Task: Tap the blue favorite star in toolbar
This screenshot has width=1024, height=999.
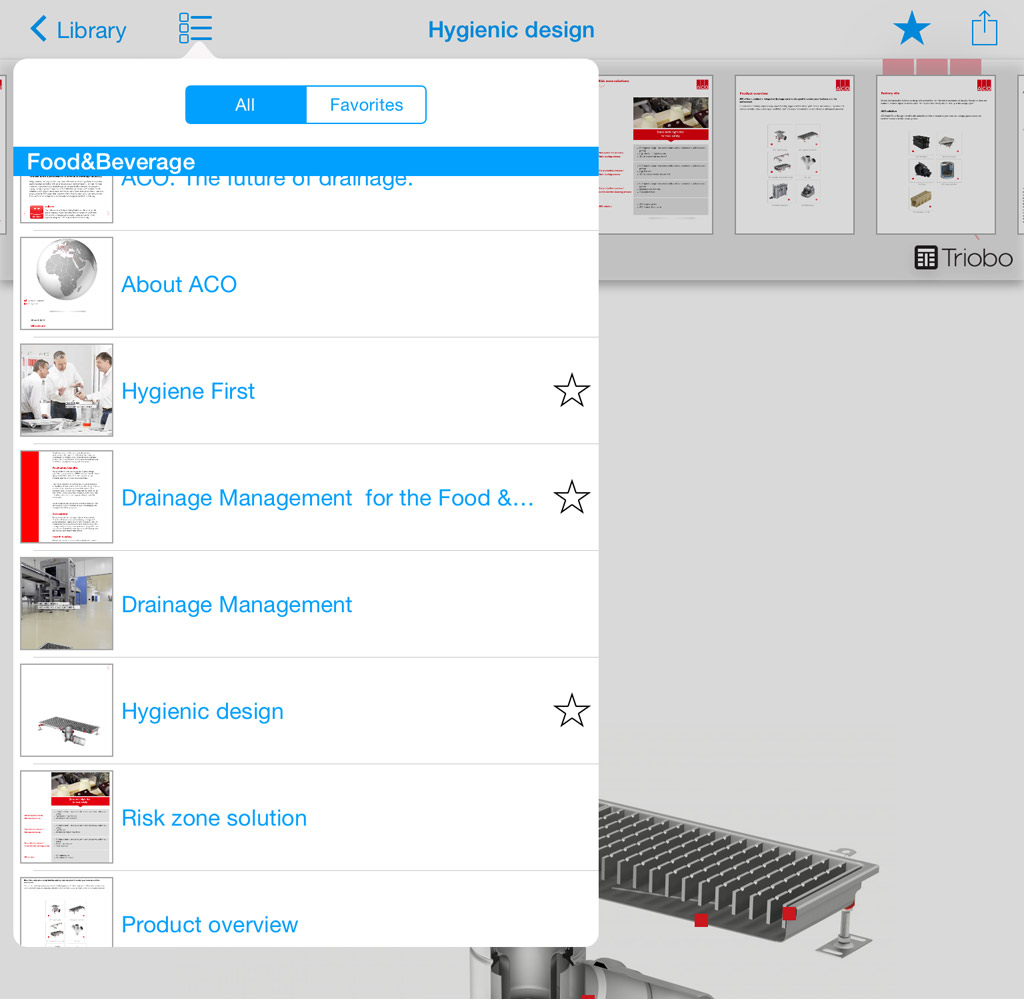Action: [x=911, y=29]
